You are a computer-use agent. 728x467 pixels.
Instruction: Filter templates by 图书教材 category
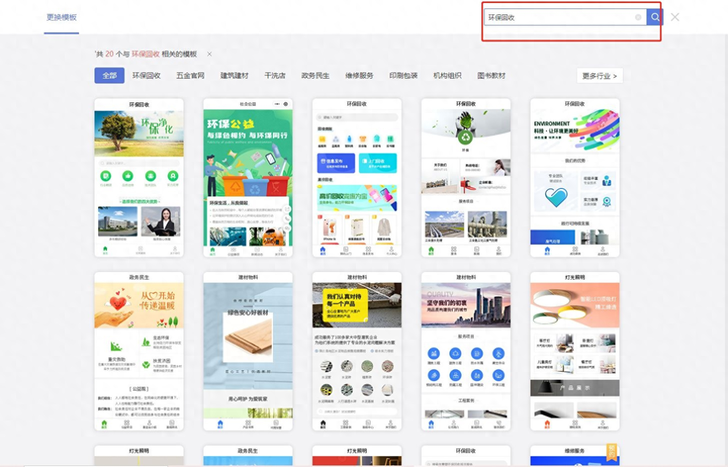tap(491, 75)
